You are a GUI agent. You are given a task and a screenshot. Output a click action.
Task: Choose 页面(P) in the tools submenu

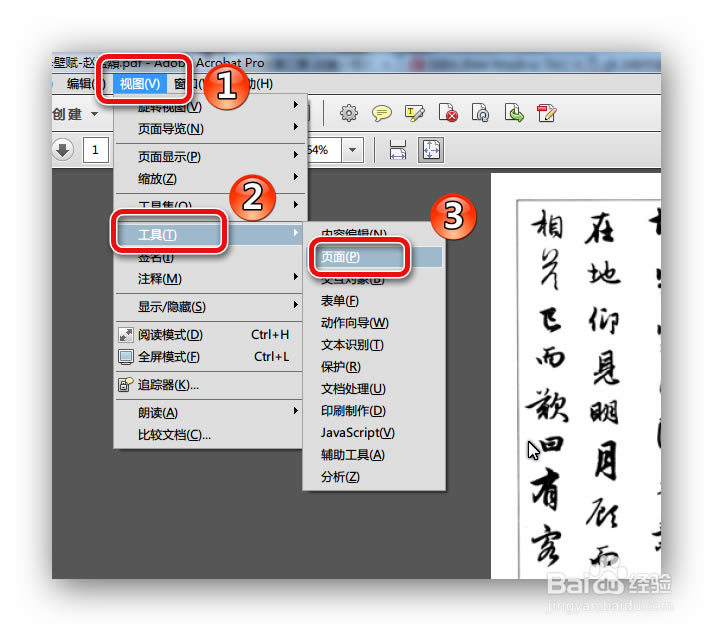coord(374,257)
